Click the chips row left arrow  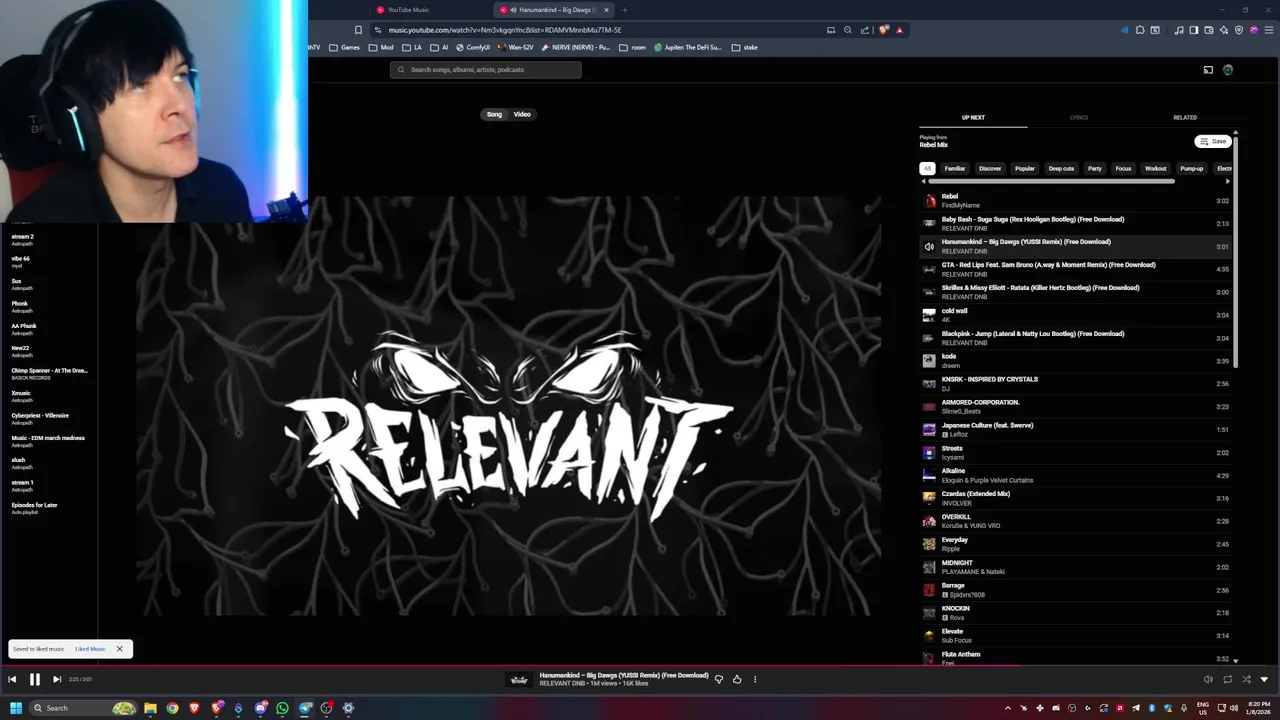(x=923, y=181)
